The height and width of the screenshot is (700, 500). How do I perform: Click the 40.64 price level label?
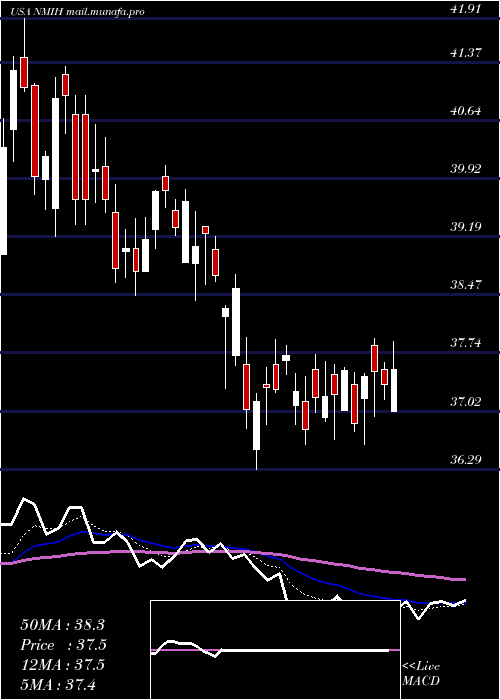pyautogui.click(x=466, y=111)
